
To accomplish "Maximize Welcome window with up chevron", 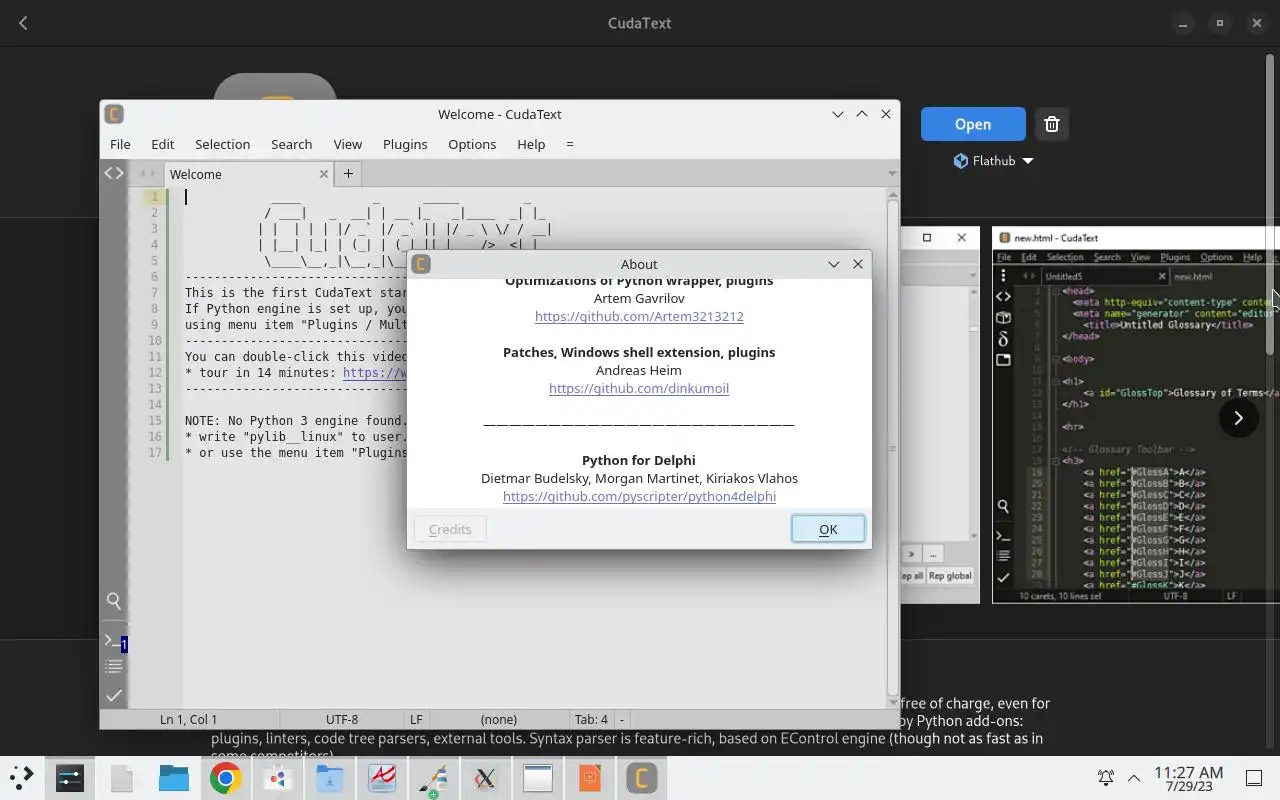I will tap(861, 114).
